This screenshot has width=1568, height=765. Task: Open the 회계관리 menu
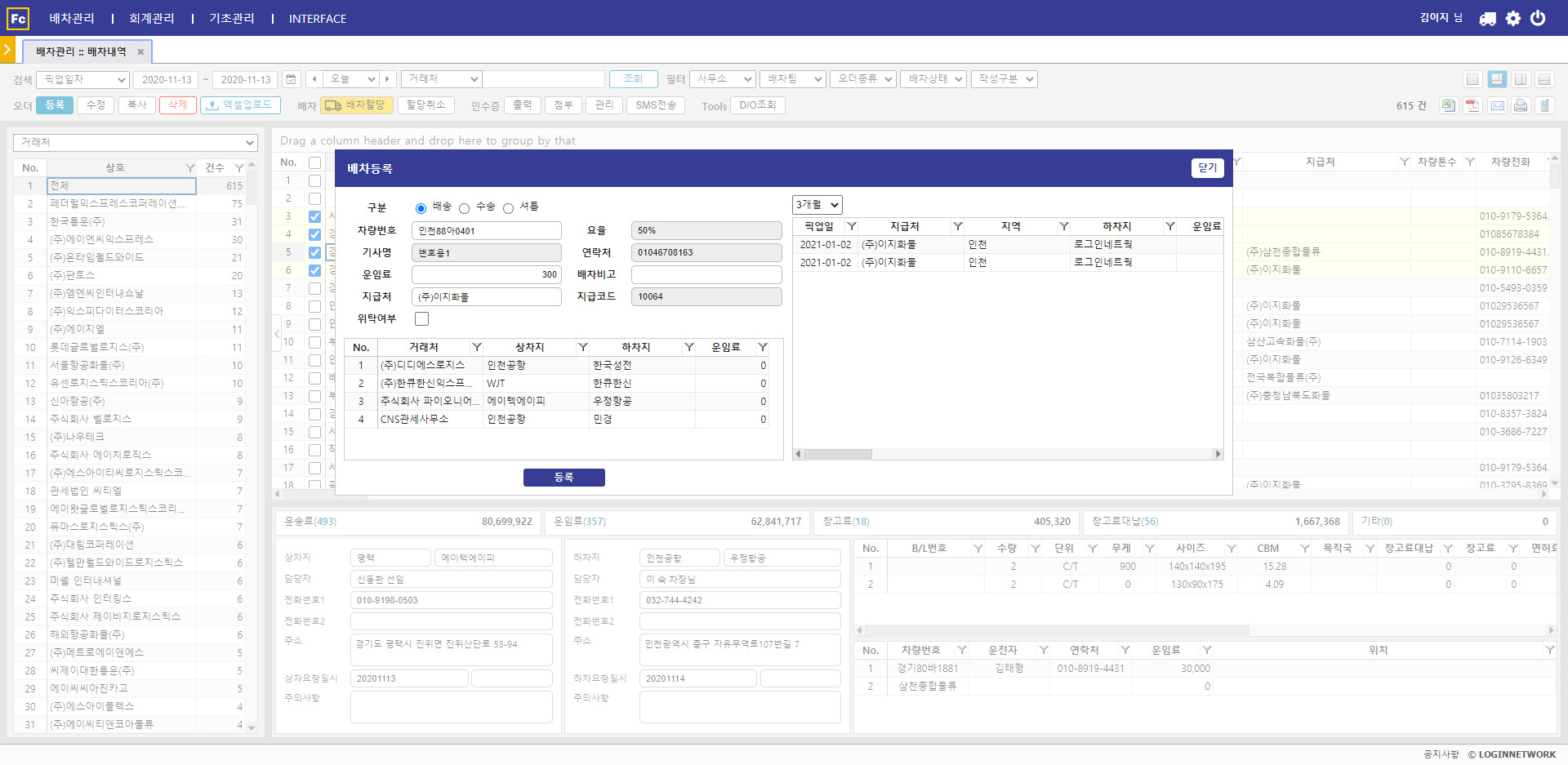[152, 18]
